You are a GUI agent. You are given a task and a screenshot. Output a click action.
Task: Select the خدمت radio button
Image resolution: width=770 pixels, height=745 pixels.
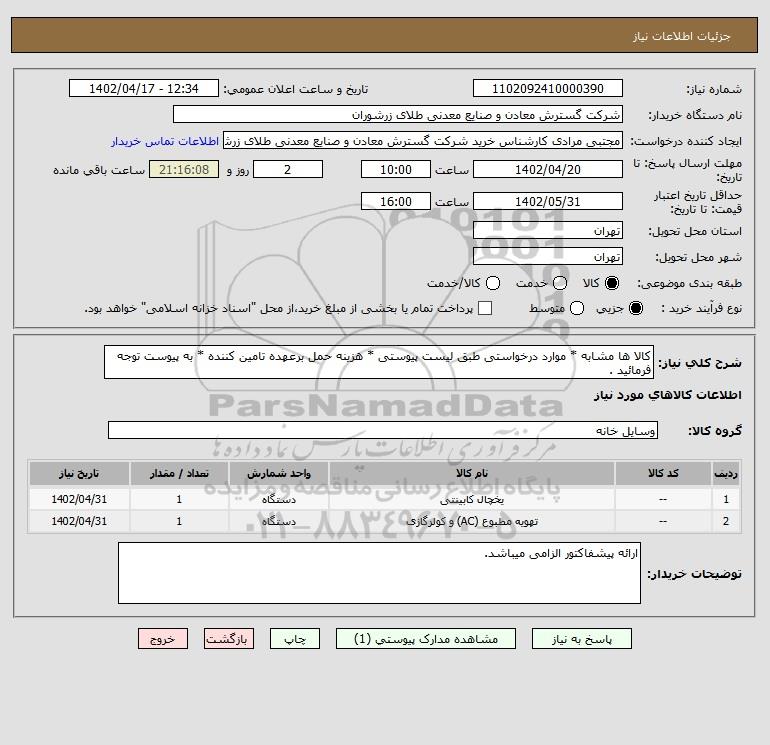(x=560, y=283)
